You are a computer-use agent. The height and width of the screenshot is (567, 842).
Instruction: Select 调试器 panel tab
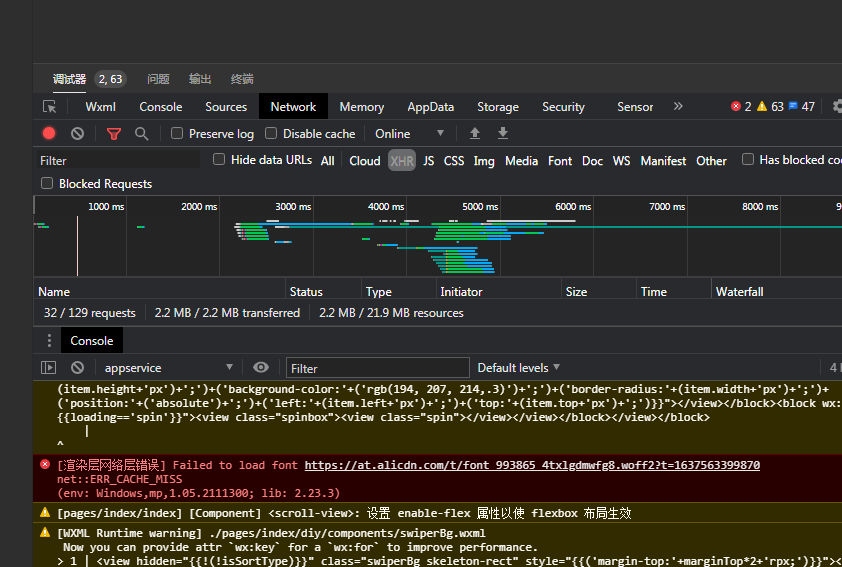click(x=69, y=79)
